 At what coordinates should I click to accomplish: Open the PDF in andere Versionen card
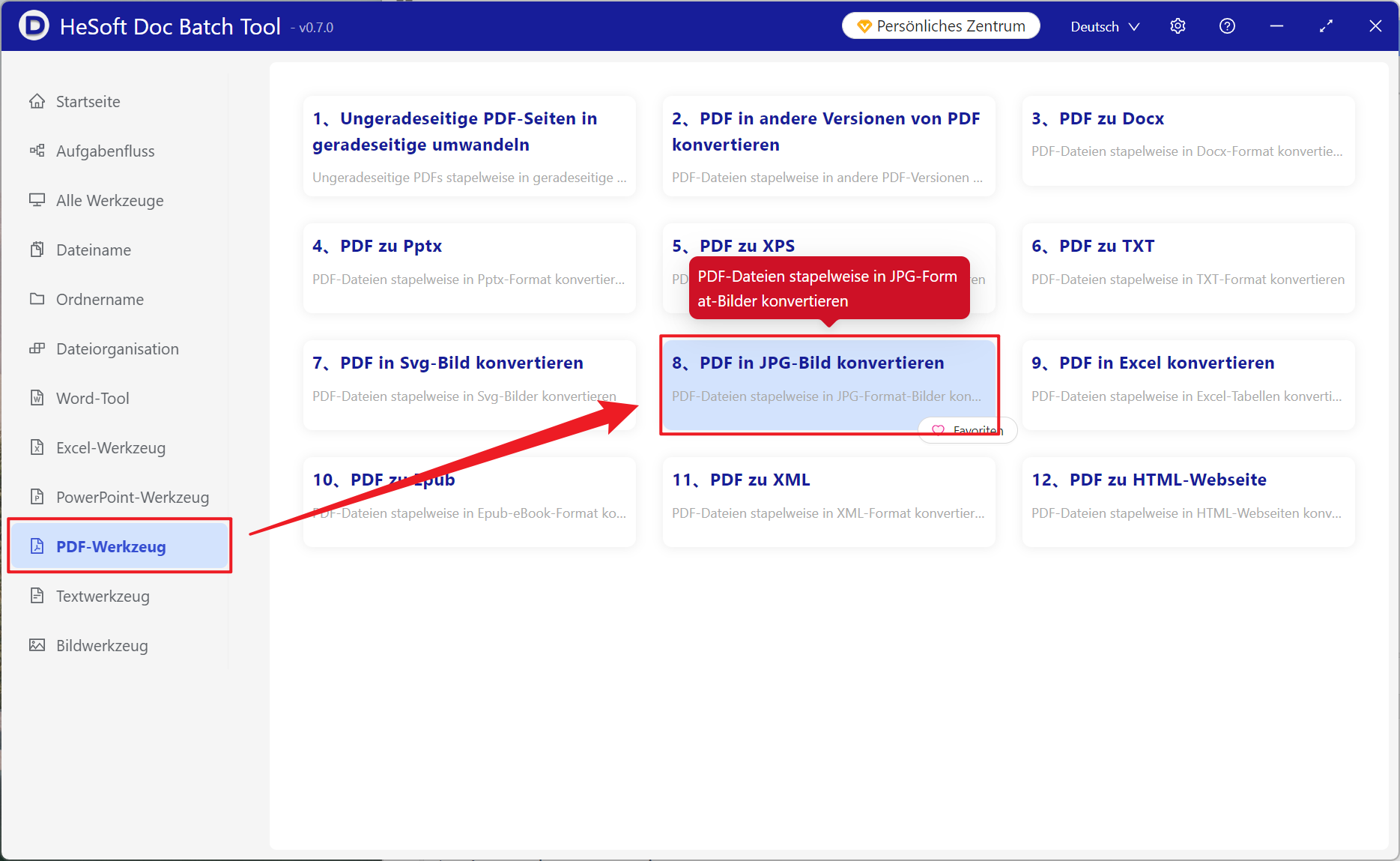click(x=829, y=146)
